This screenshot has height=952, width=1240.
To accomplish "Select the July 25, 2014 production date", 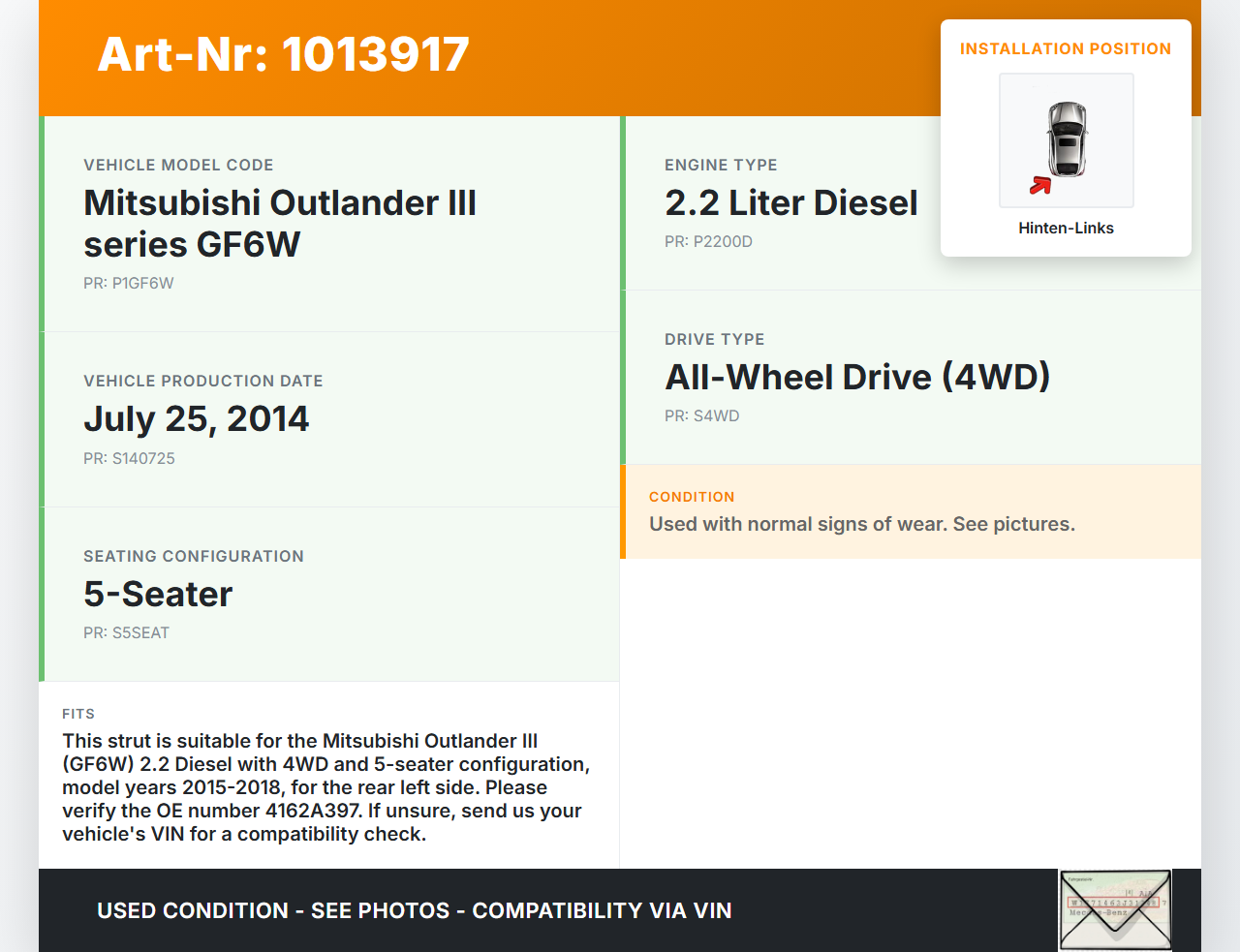I will pos(196,419).
